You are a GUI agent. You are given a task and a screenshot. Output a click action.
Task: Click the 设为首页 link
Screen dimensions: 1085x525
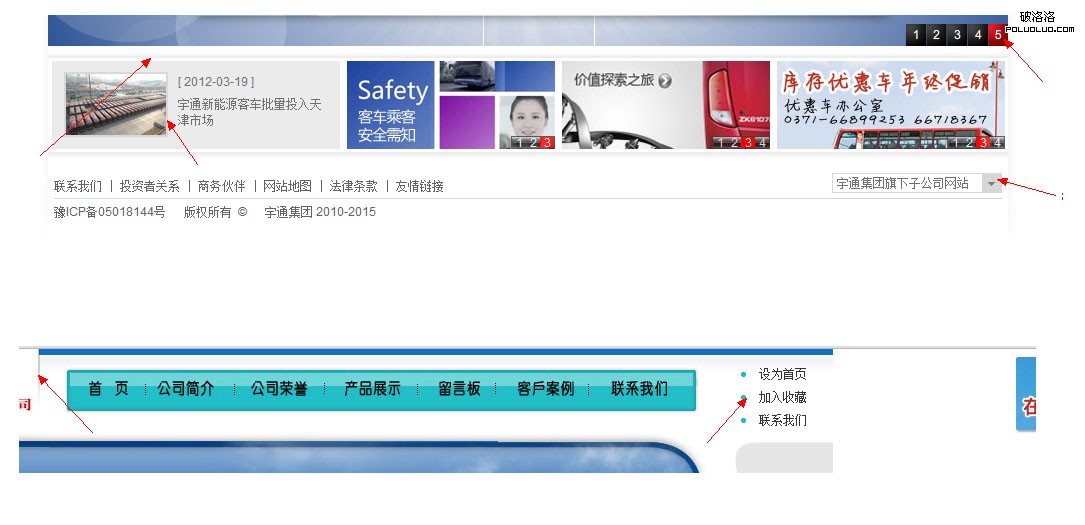point(783,374)
